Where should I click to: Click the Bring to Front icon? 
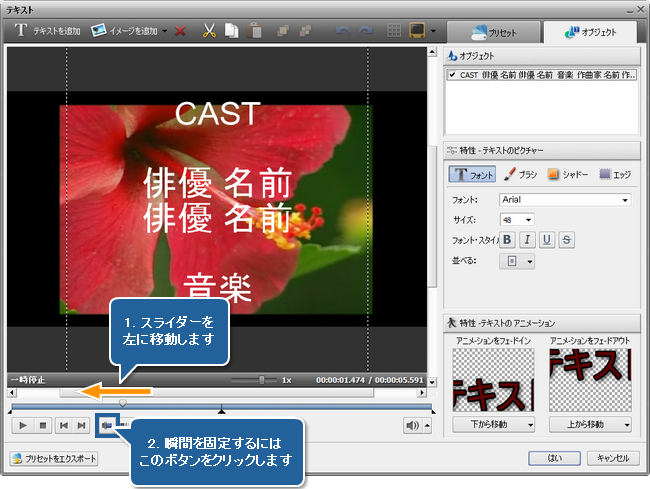[283, 31]
